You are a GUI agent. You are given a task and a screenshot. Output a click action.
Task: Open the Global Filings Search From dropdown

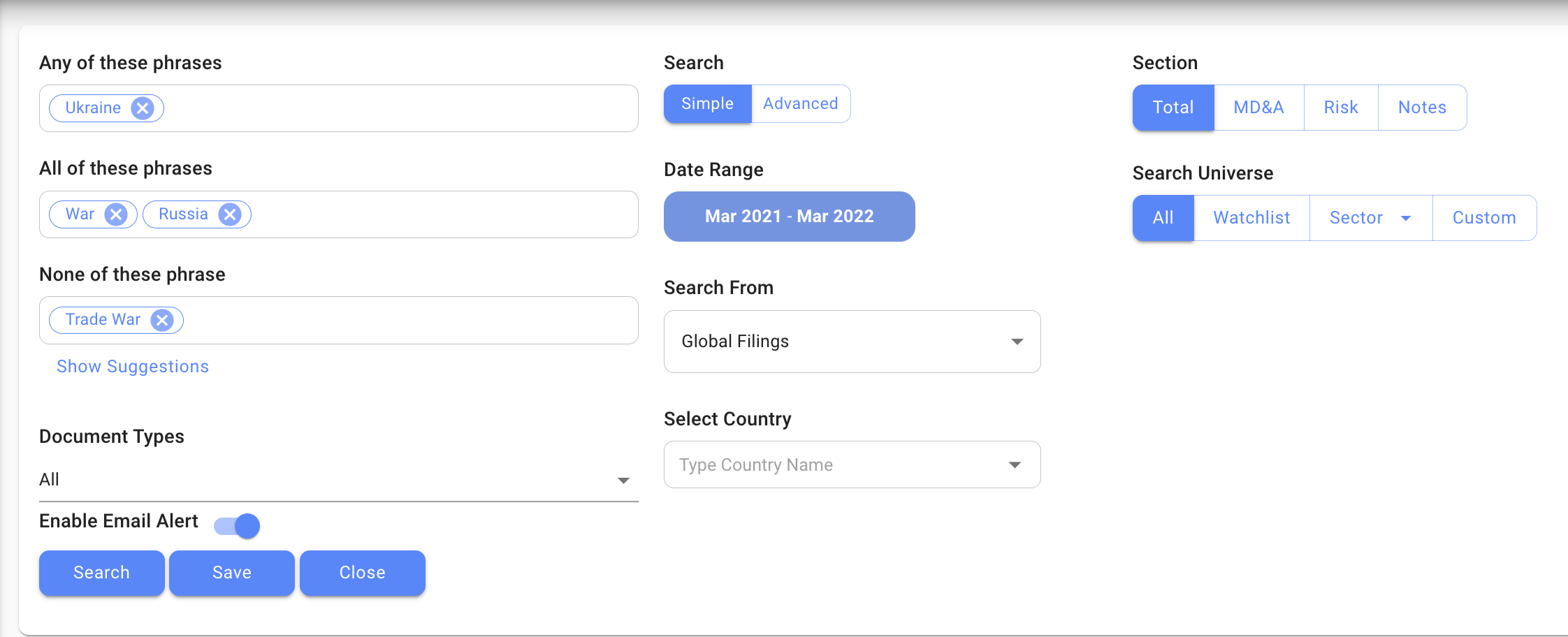(x=852, y=342)
